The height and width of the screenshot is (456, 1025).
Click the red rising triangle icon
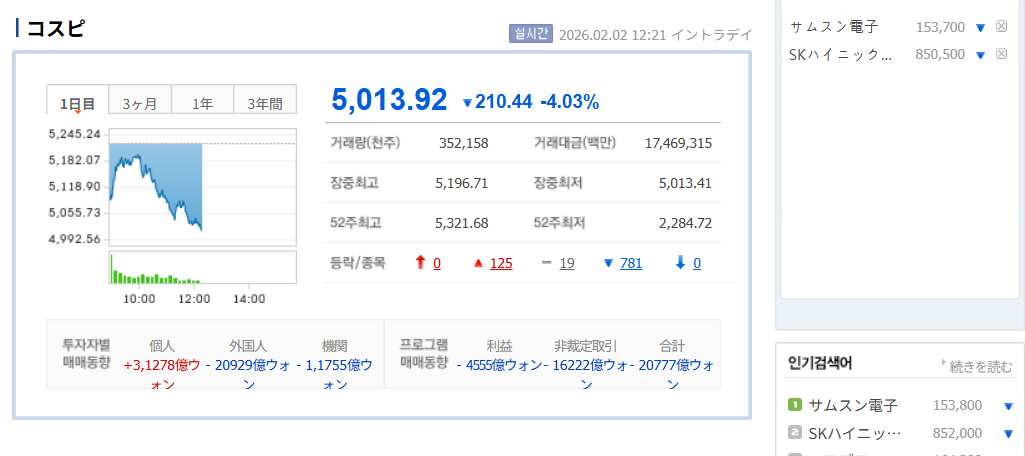pyautogui.click(x=478, y=263)
